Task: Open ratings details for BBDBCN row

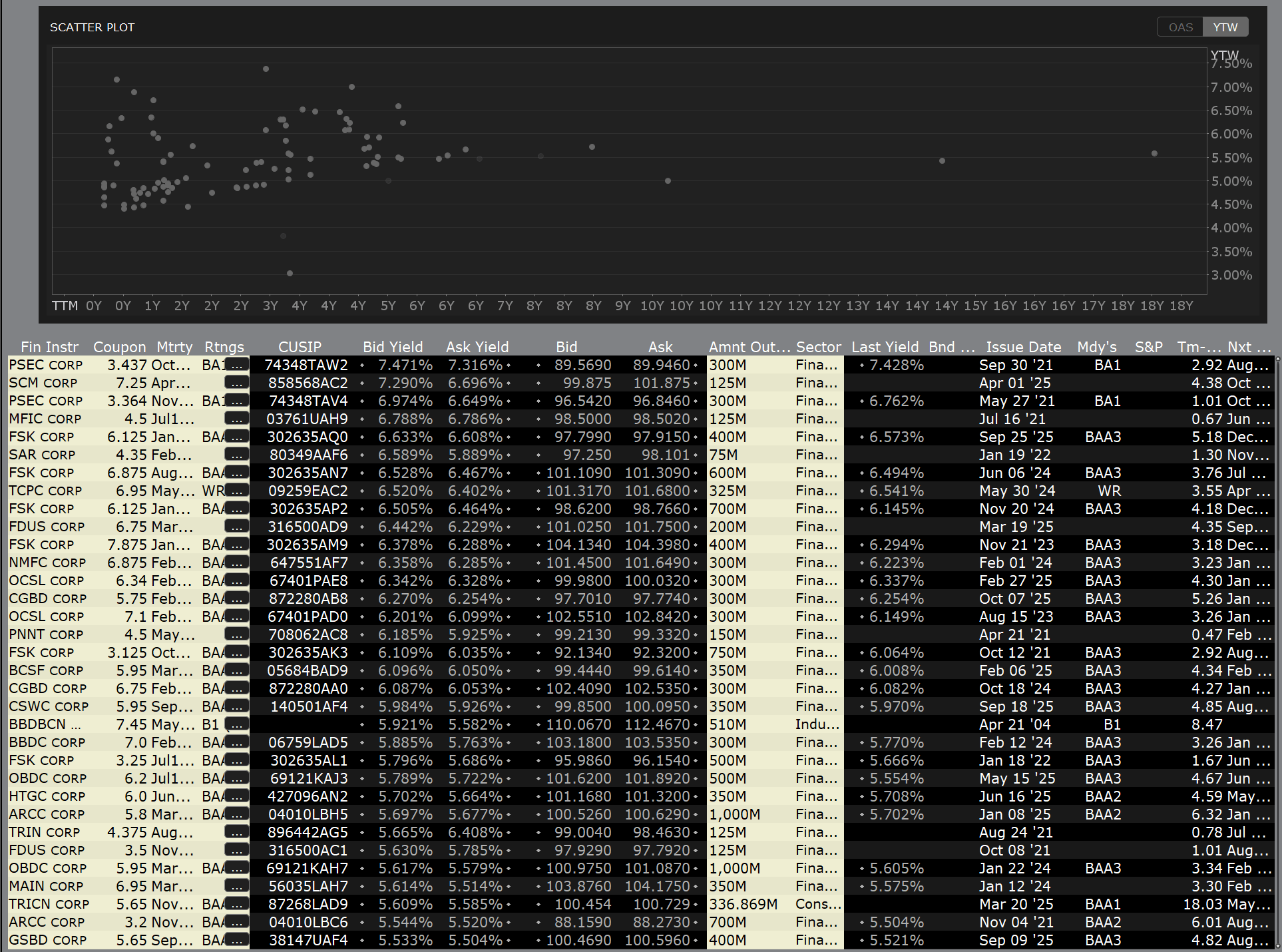Action: coord(236,724)
